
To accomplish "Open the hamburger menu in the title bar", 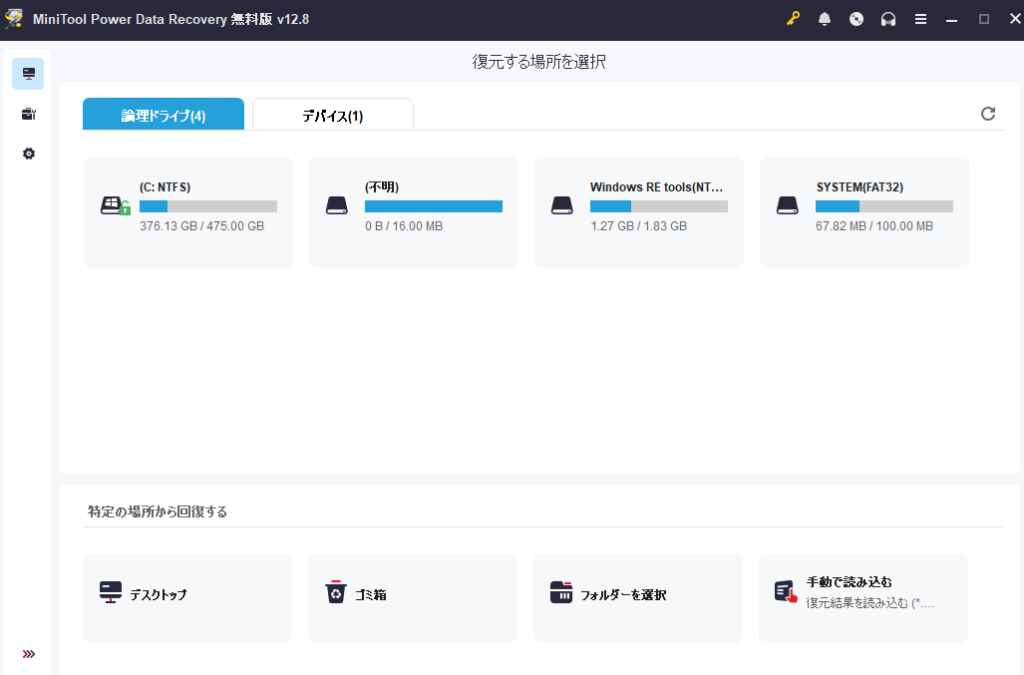I will (x=920, y=18).
